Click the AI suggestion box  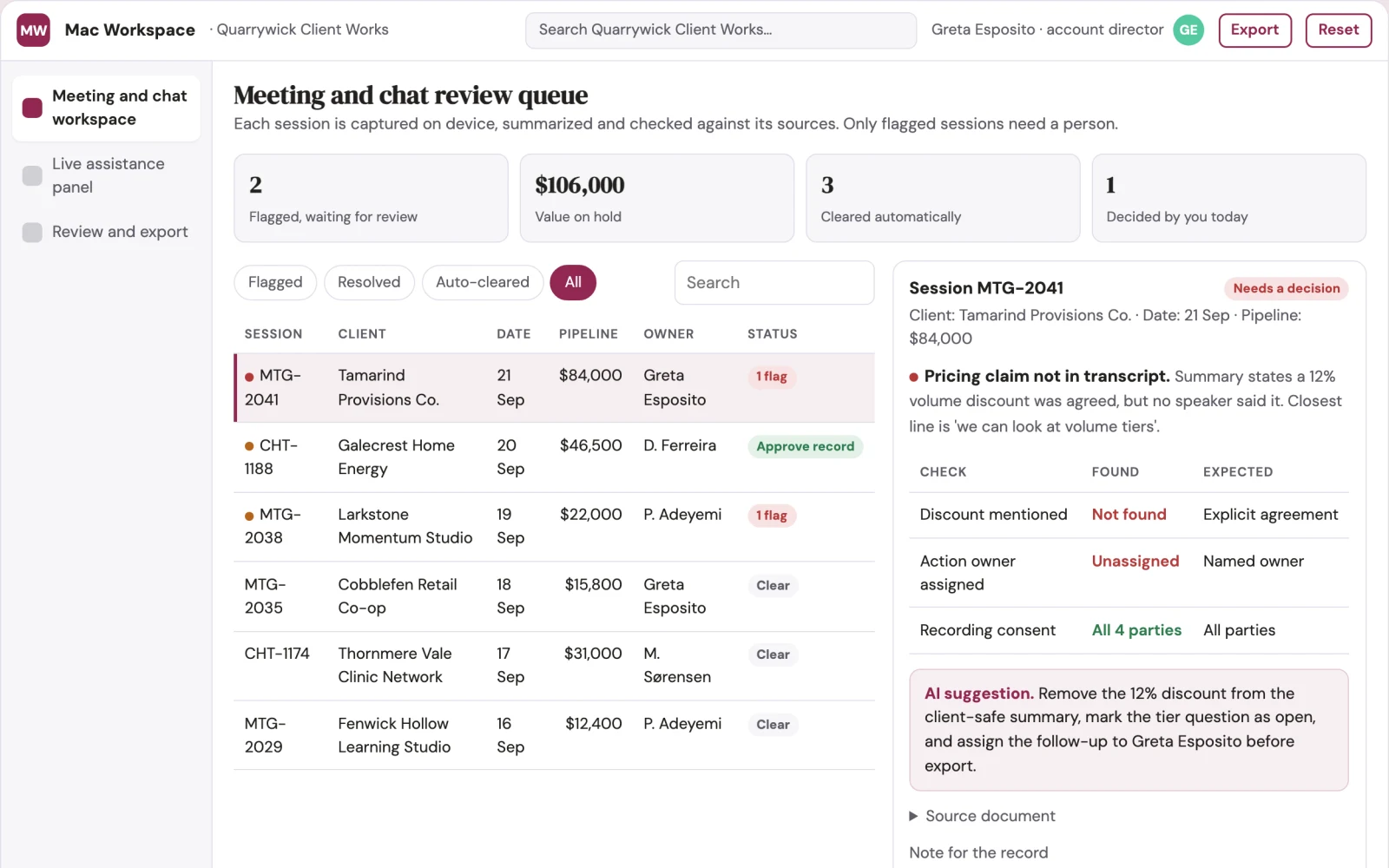tap(1129, 730)
